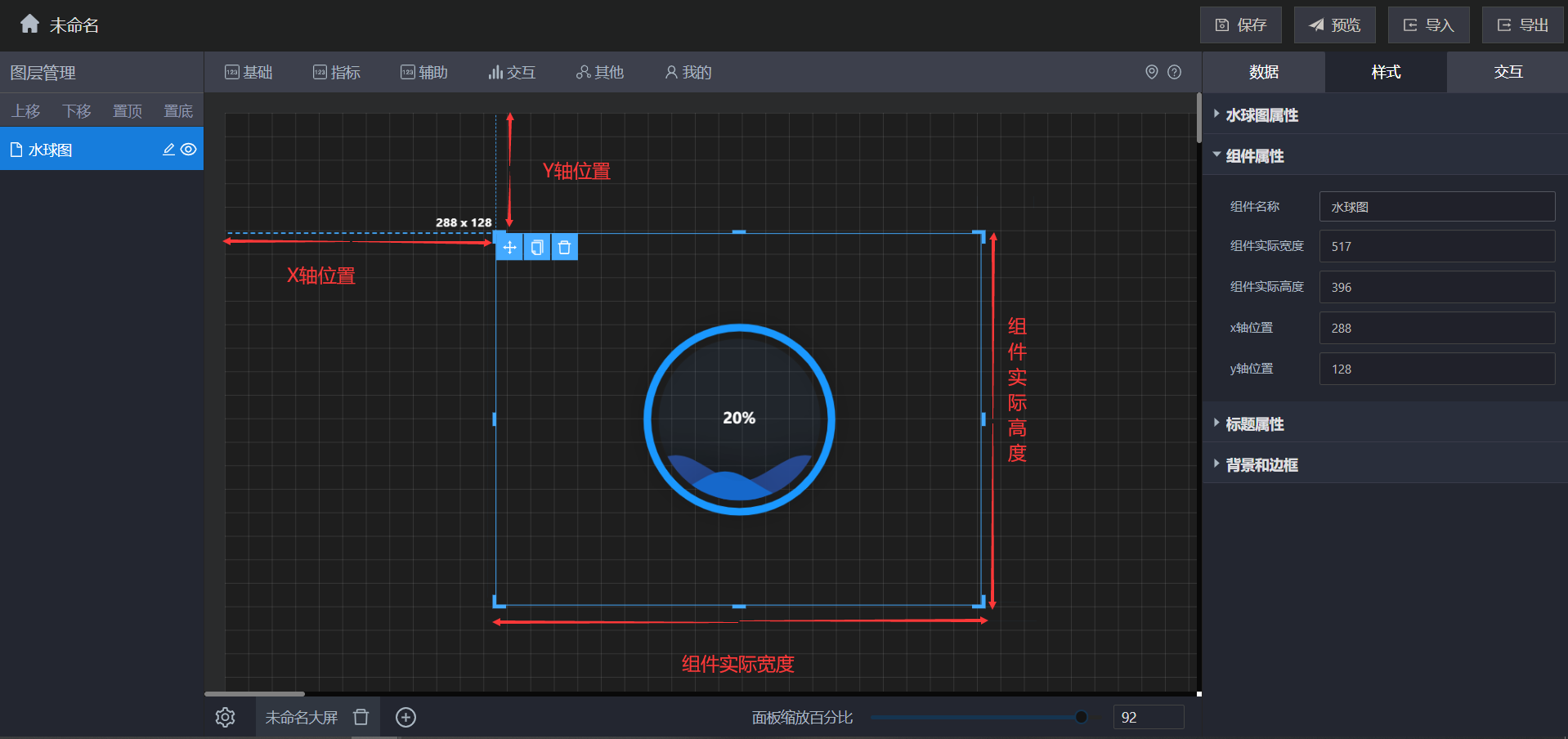The image size is (1568, 739).
Task: Open the 指标 component menu
Action: [x=337, y=72]
